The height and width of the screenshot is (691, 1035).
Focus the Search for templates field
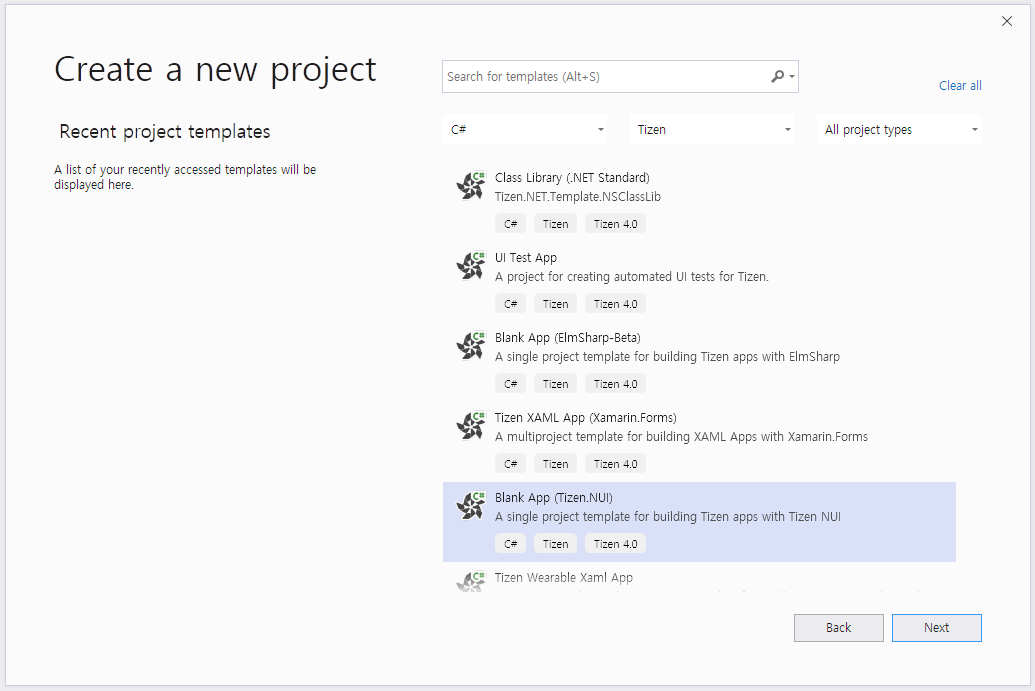coord(605,77)
